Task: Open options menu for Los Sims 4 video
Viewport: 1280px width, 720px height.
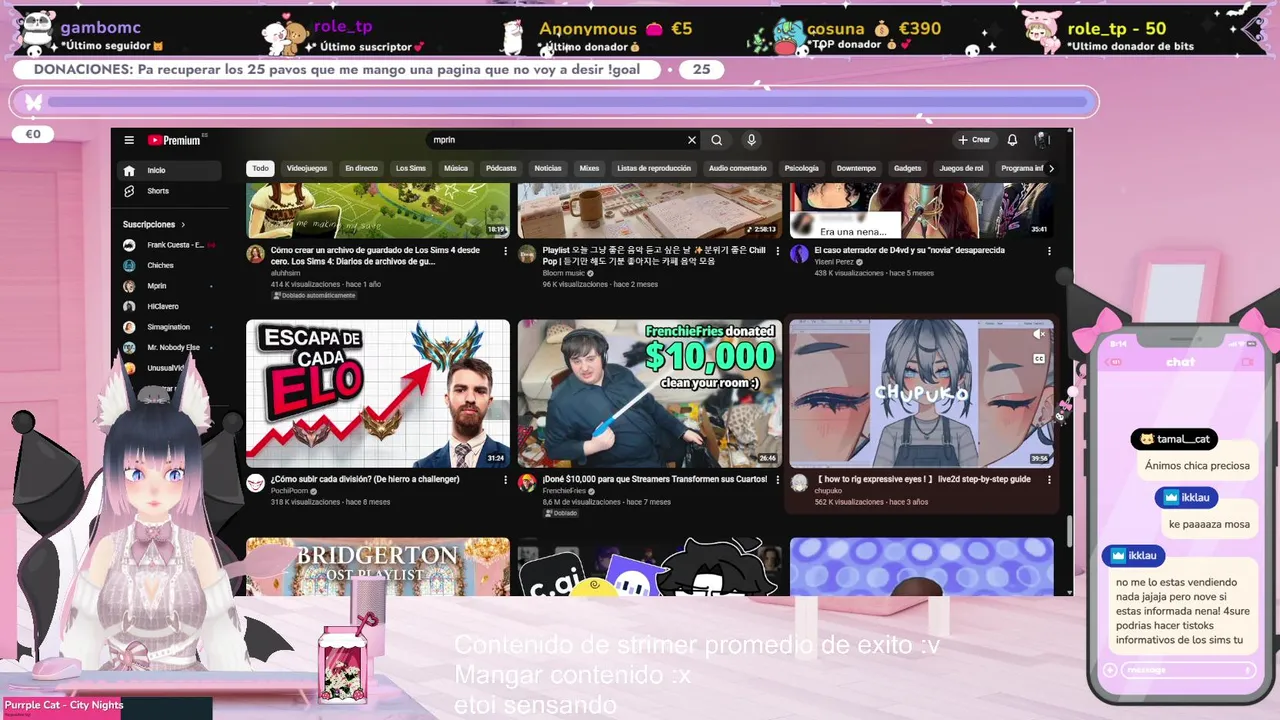Action: point(505,251)
